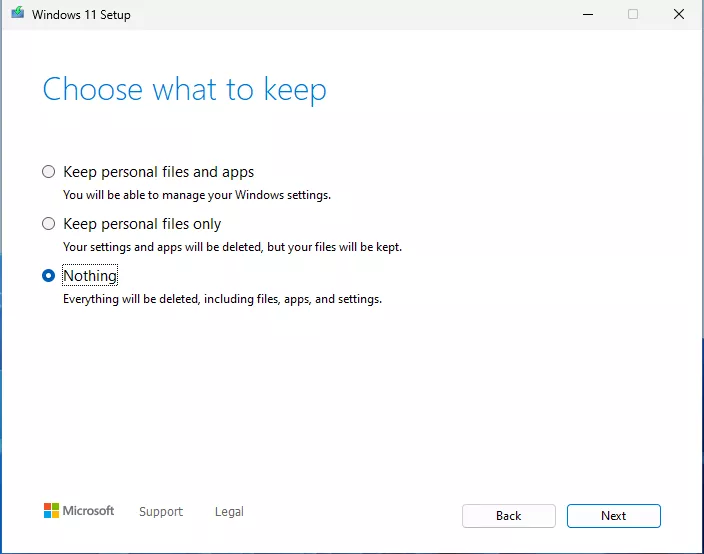Screen dimensions: 704x554
Task: Click the "Choose what to keep" heading
Action: click(185, 90)
